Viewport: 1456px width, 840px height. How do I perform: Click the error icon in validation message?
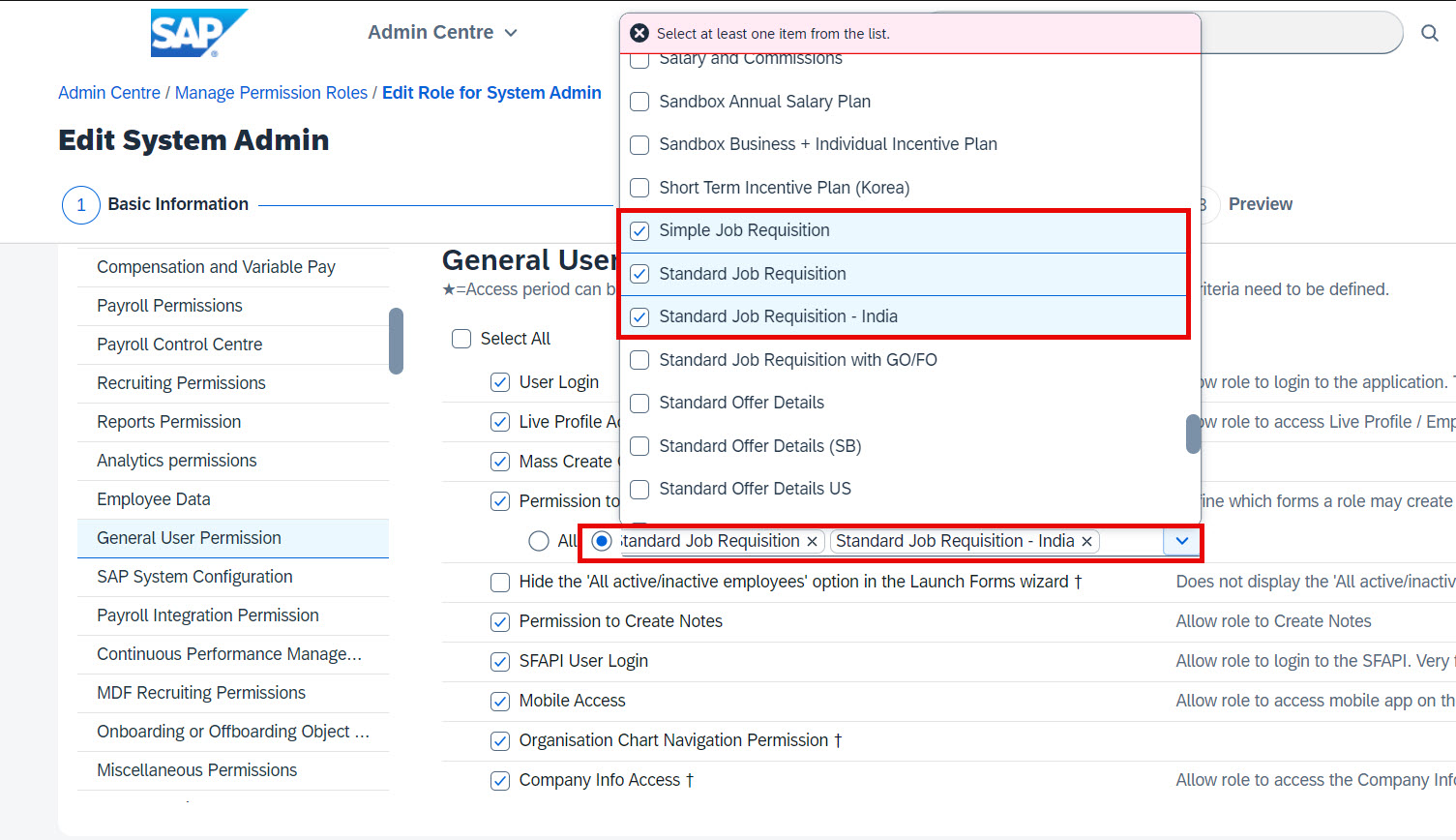pos(639,33)
